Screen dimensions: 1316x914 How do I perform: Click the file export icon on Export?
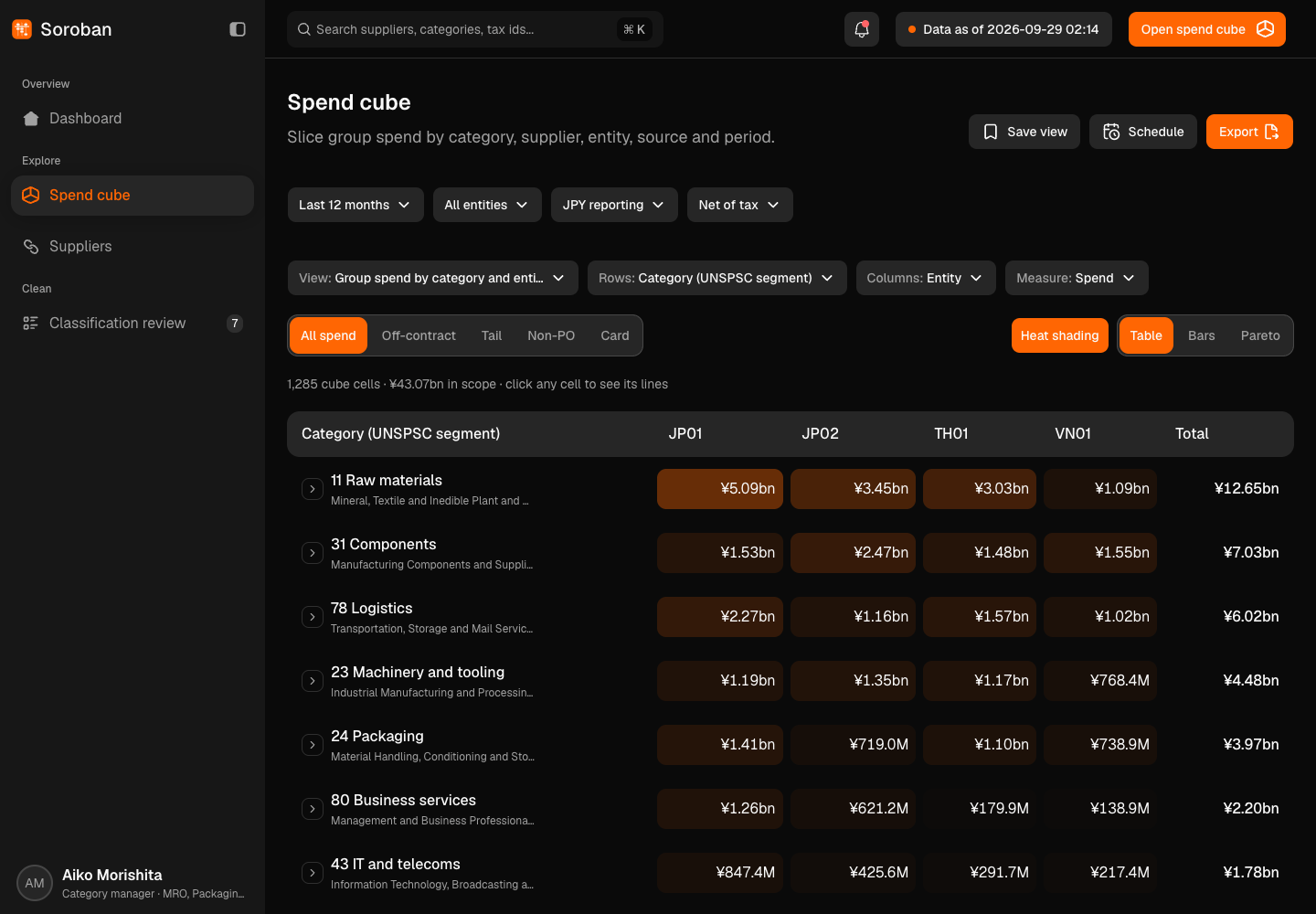(1271, 132)
